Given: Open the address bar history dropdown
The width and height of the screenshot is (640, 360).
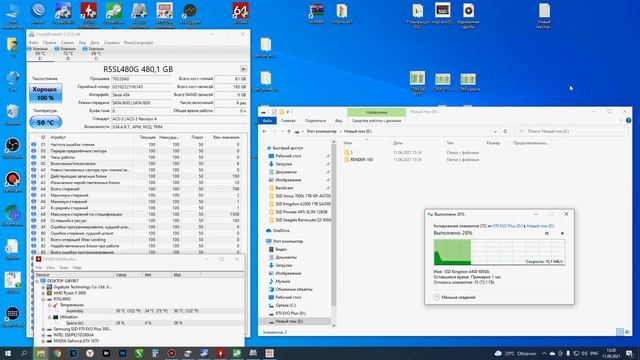Looking at the screenshot, I should 495,131.
